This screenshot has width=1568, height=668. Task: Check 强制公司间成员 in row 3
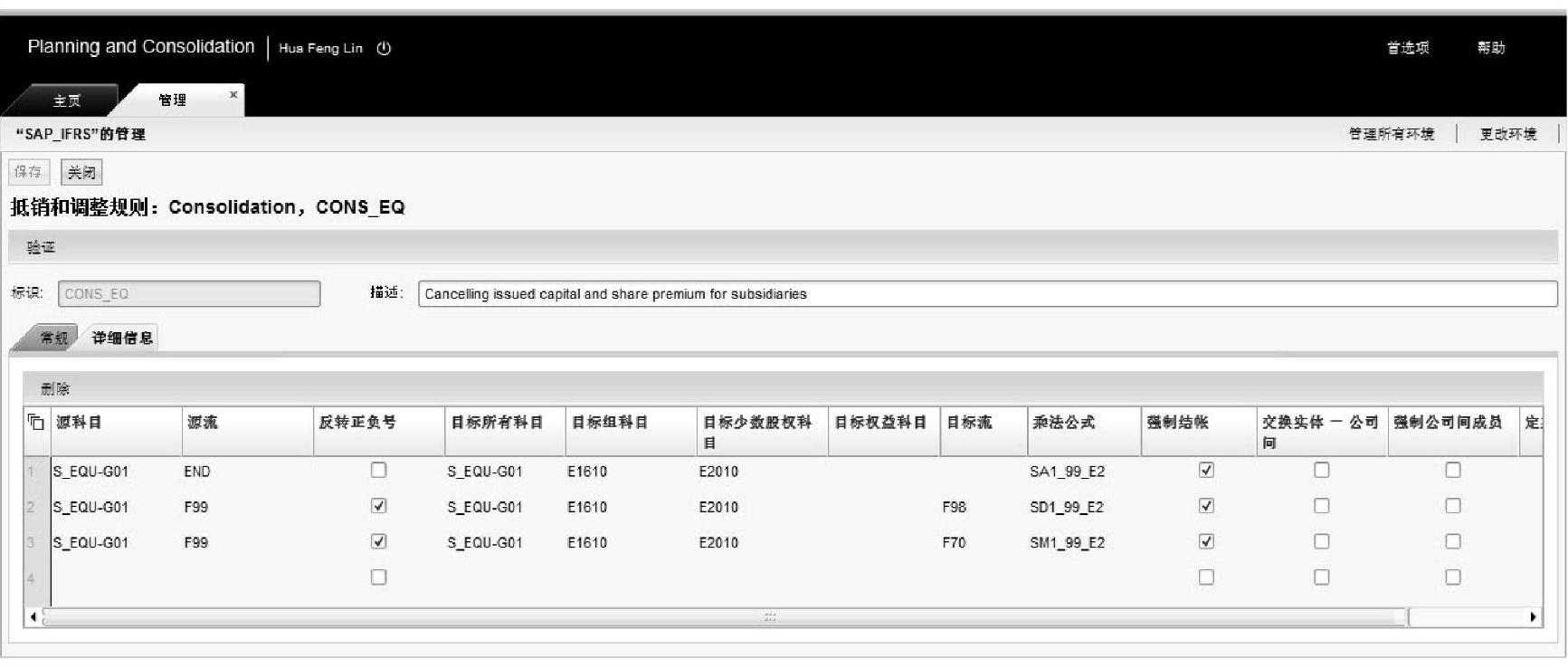tap(1453, 541)
